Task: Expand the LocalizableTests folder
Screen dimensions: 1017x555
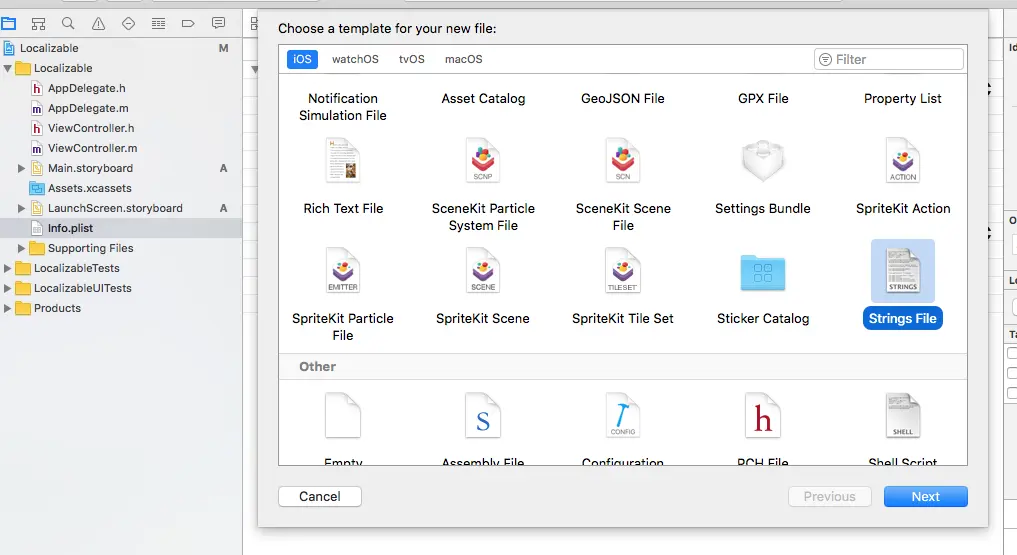Action: pos(8,268)
